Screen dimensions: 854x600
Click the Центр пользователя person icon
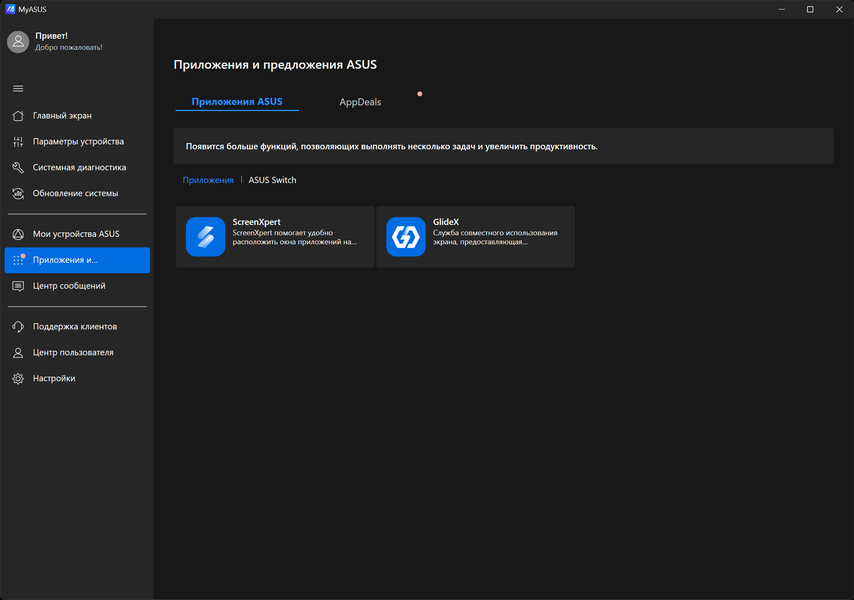(18, 353)
